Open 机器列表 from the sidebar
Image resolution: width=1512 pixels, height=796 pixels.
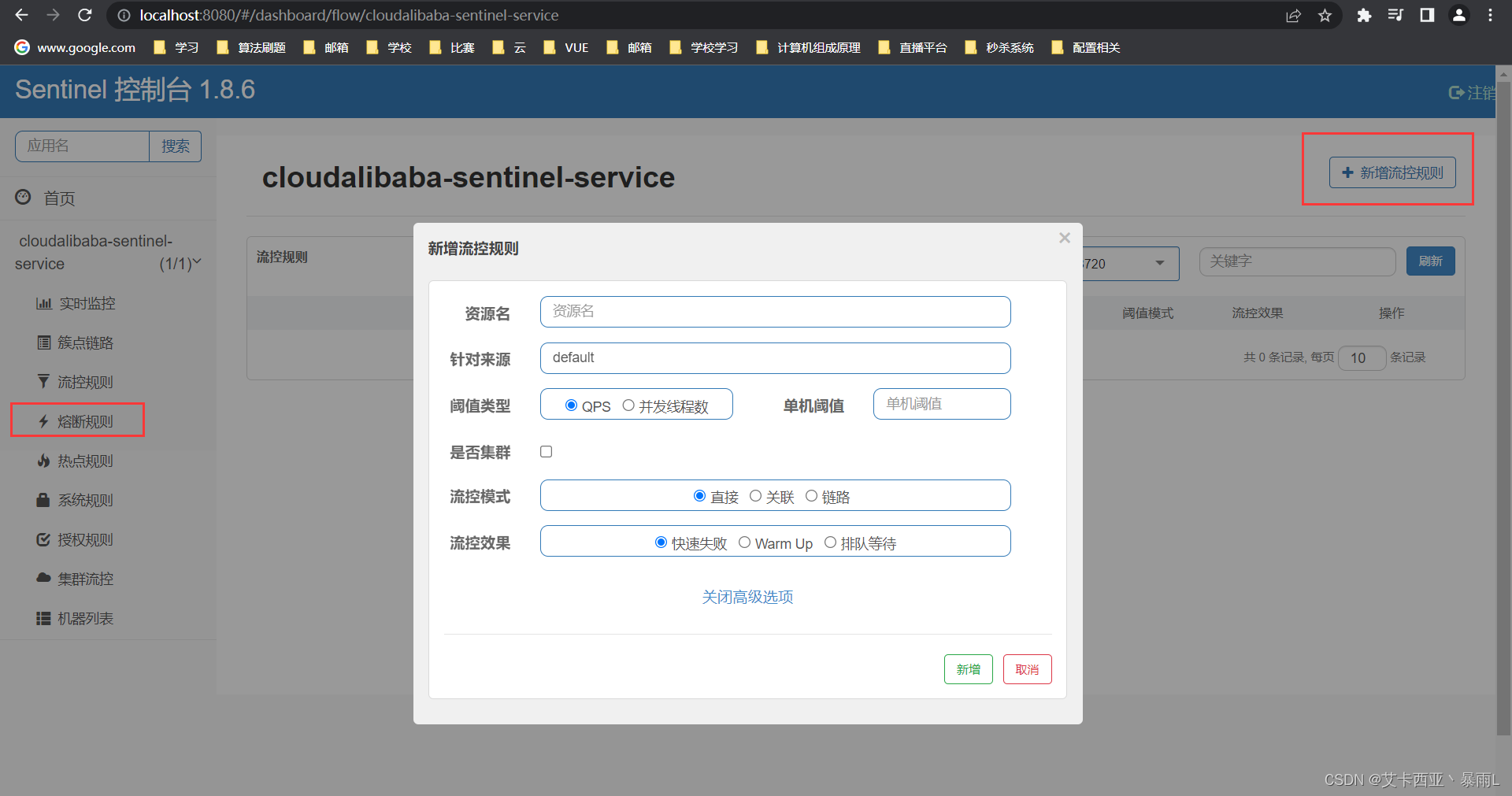(x=76, y=619)
